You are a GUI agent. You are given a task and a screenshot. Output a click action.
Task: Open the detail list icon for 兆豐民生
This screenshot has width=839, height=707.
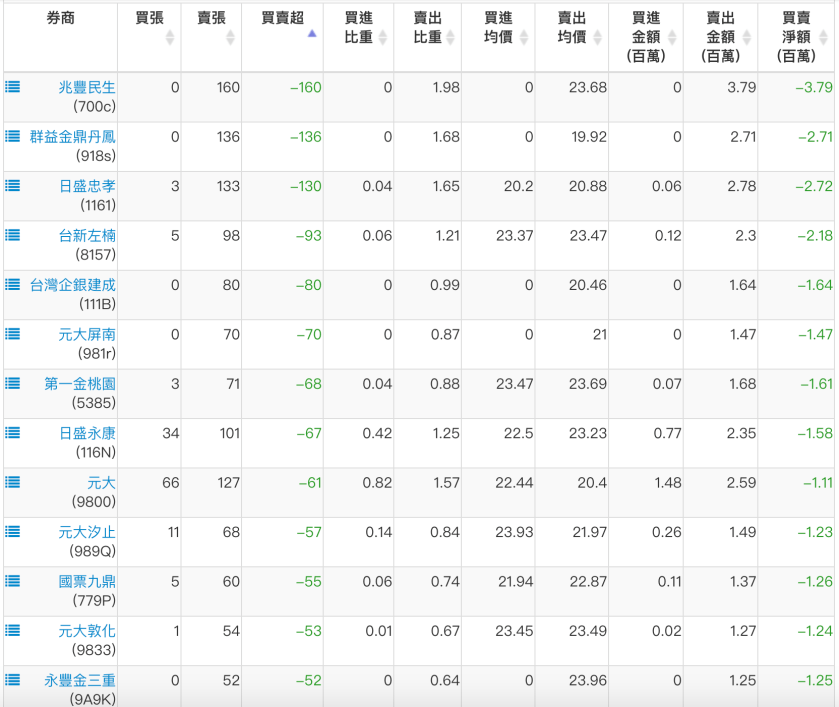pyautogui.click(x=12, y=87)
